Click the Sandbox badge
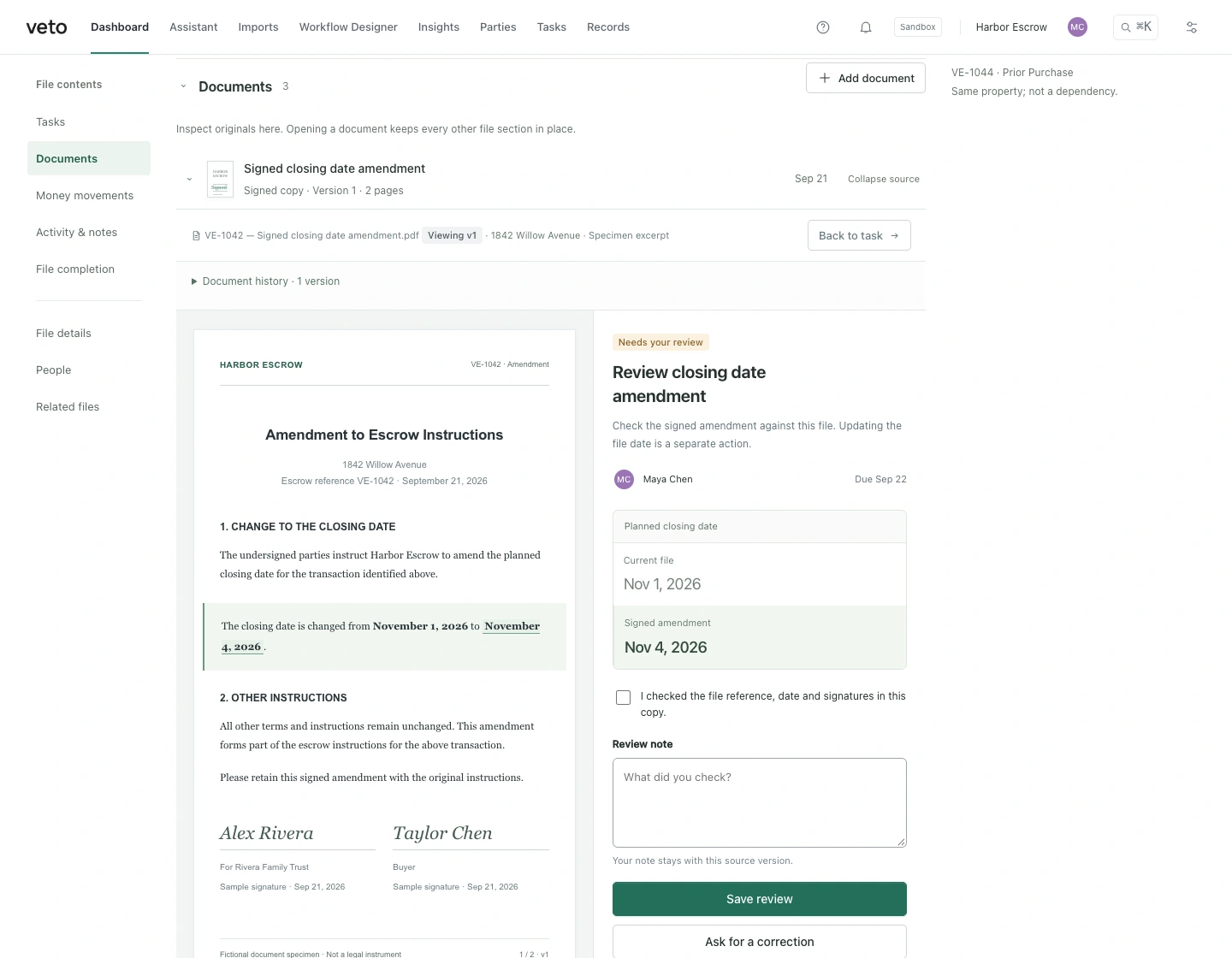1232x958 pixels. 918,27
